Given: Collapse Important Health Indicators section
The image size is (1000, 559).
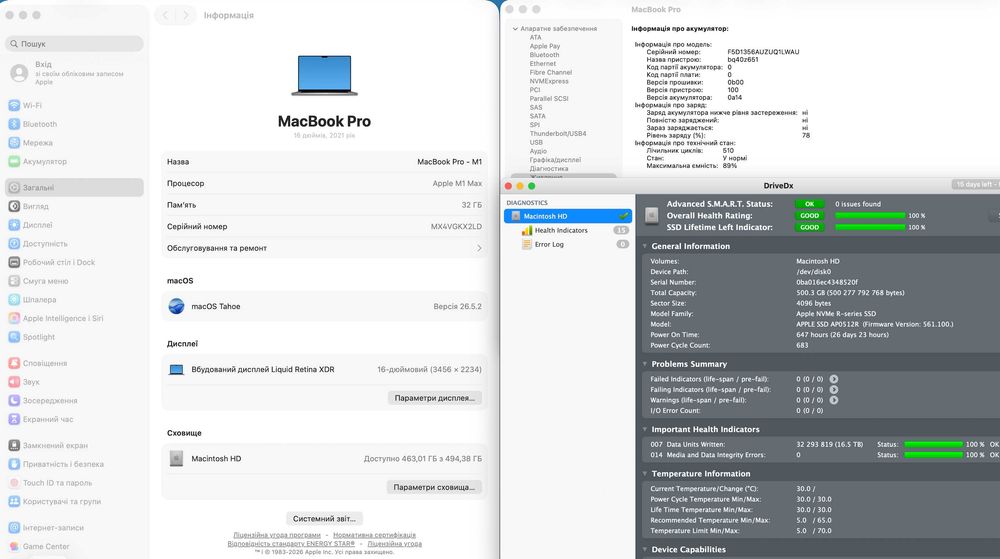Looking at the screenshot, I should click(645, 430).
